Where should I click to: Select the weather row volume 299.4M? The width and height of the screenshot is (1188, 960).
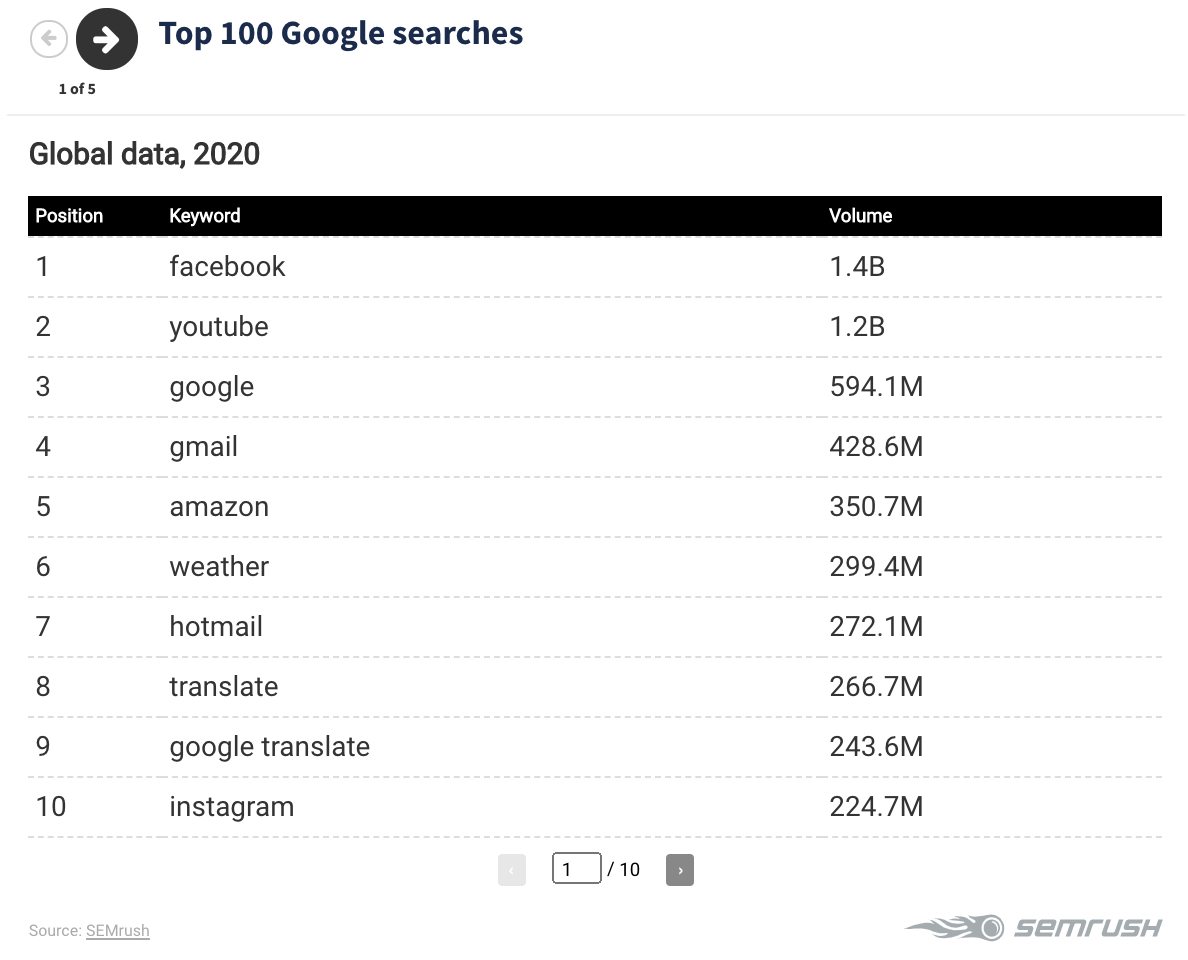pyautogui.click(x=877, y=567)
